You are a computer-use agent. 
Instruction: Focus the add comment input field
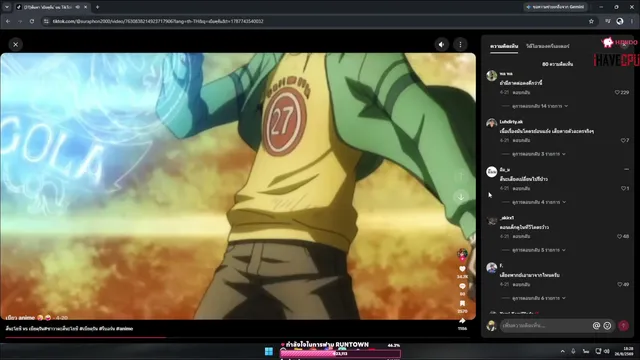[545, 326]
